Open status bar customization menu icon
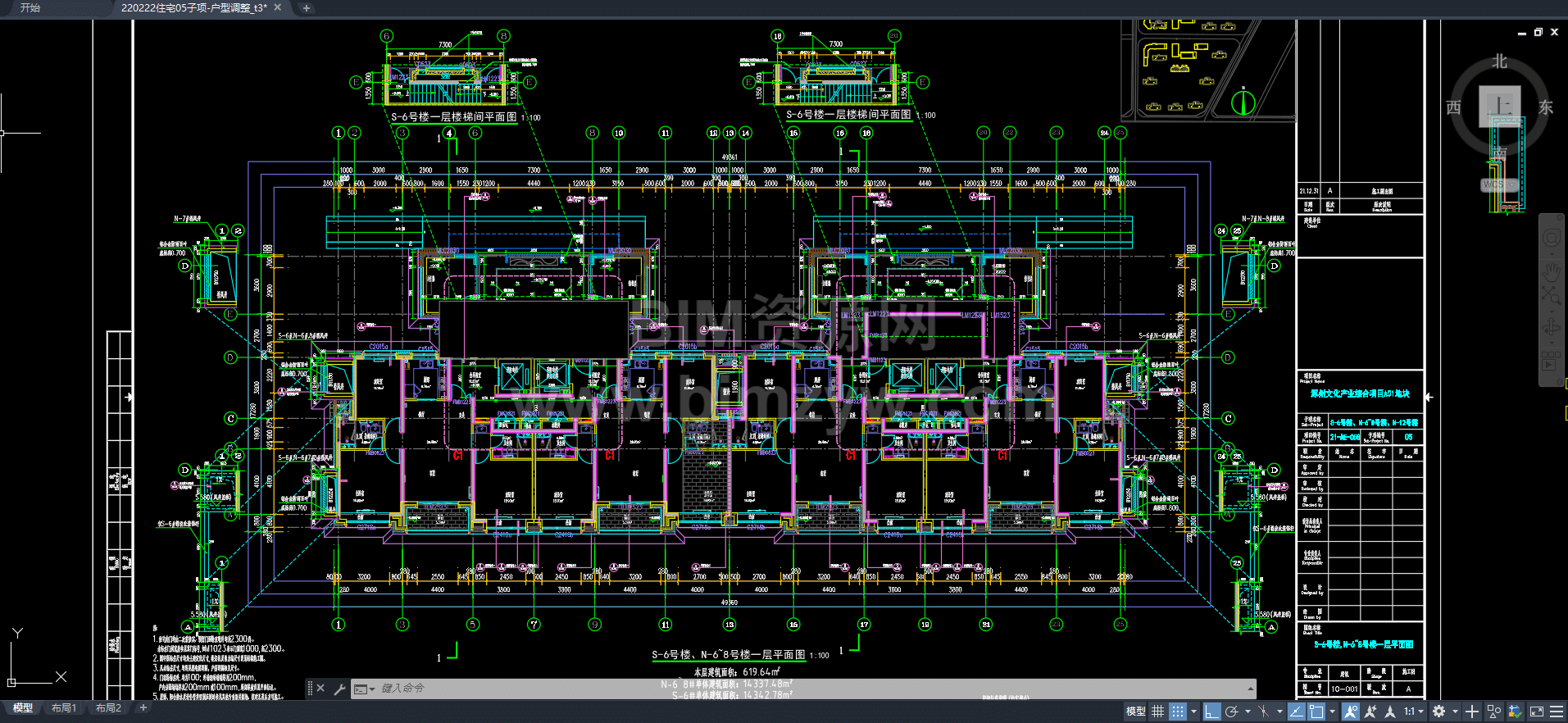1568x723 pixels. (x=1557, y=712)
